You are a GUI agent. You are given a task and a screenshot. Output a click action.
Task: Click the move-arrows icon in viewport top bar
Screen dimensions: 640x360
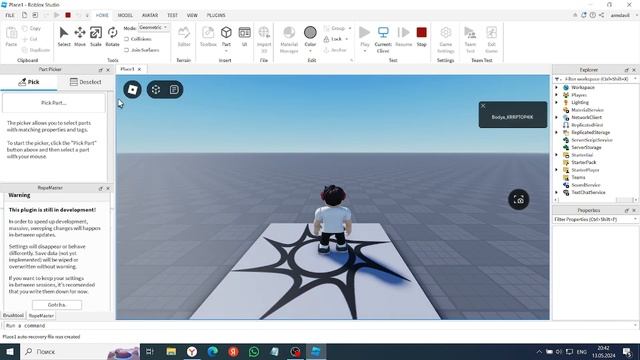pyautogui.click(x=156, y=90)
